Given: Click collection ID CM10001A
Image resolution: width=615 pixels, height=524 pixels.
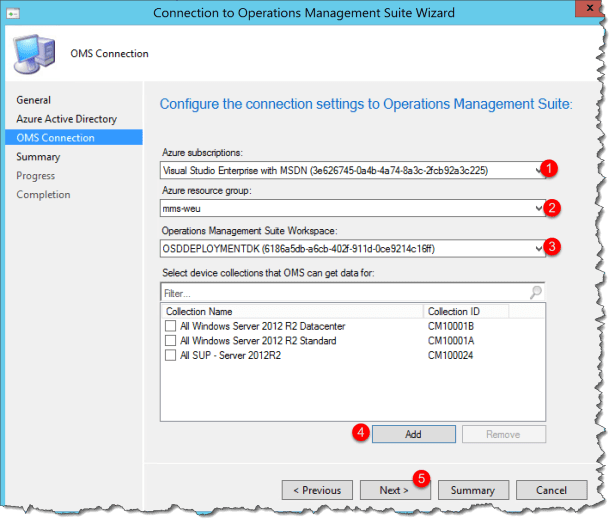Looking at the screenshot, I should [x=451, y=340].
